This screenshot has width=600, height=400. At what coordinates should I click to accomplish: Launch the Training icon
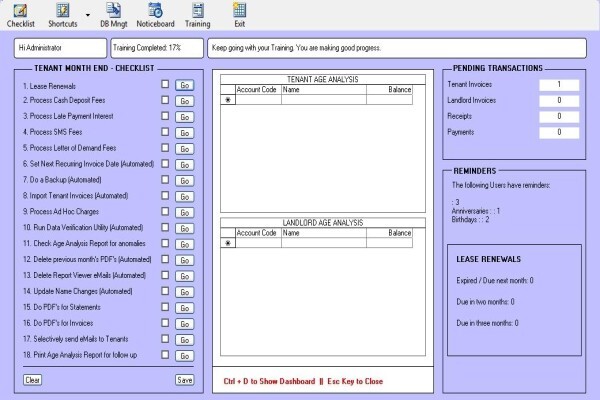[x=197, y=15]
